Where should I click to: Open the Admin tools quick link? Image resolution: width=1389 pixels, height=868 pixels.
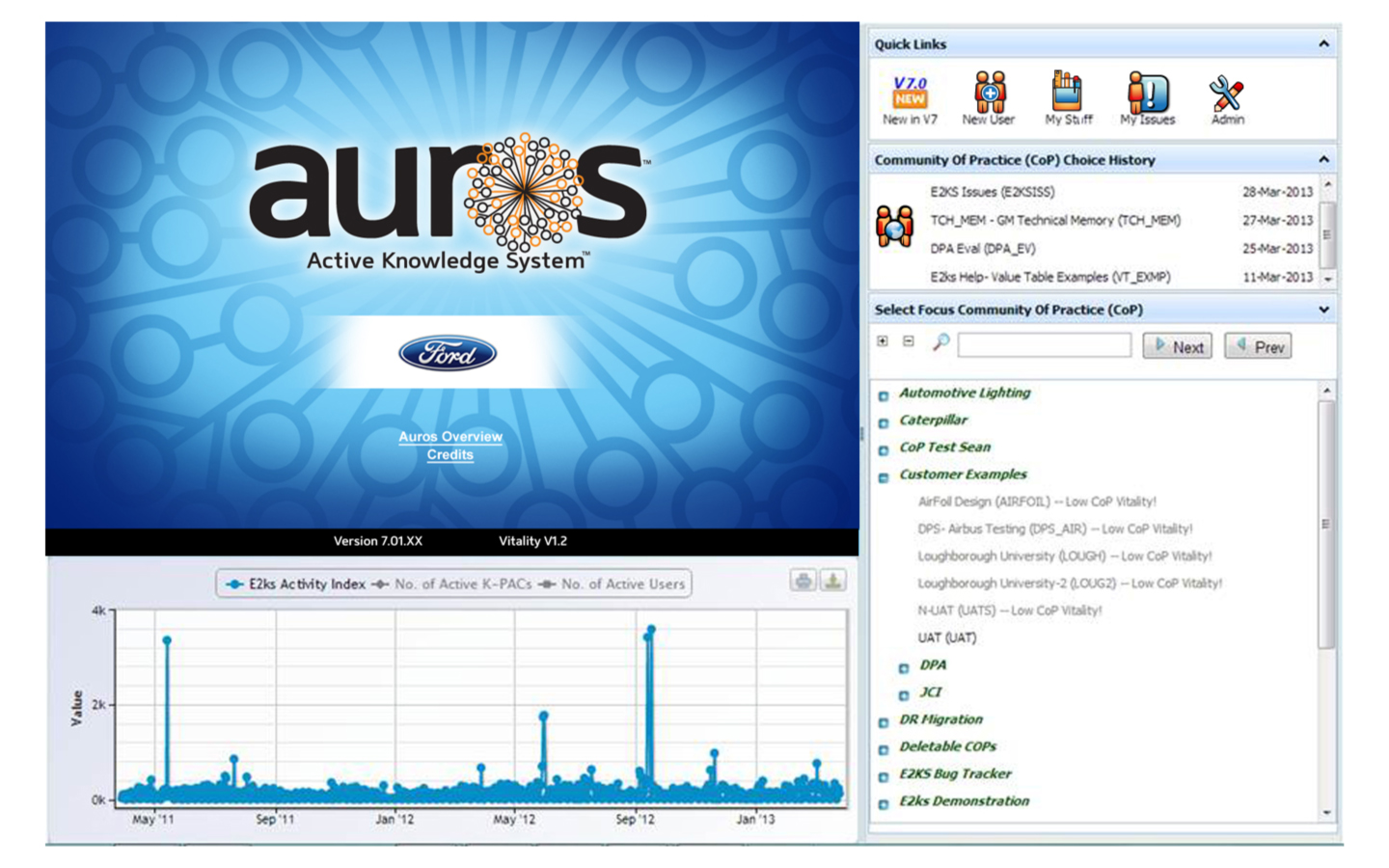point(1227,100)
